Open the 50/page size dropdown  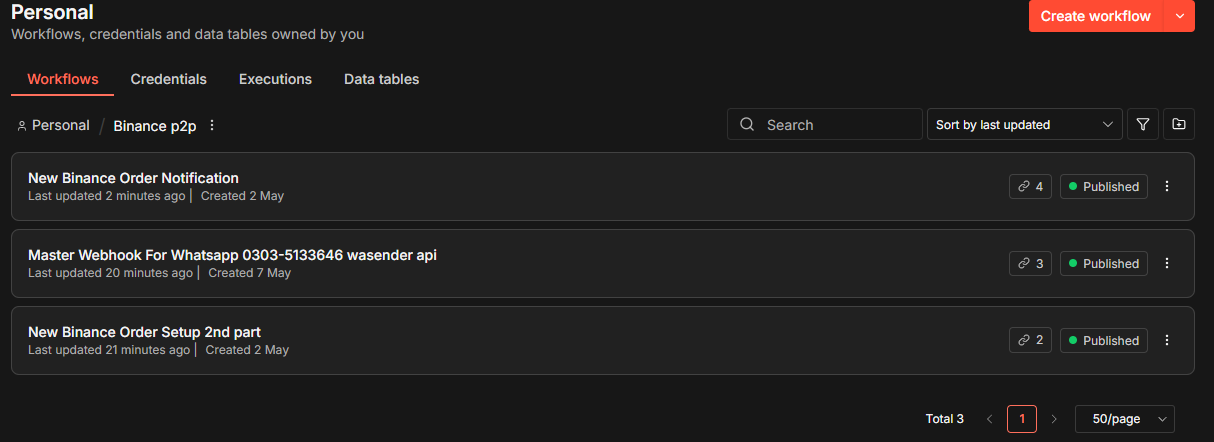coord(1125,419)
